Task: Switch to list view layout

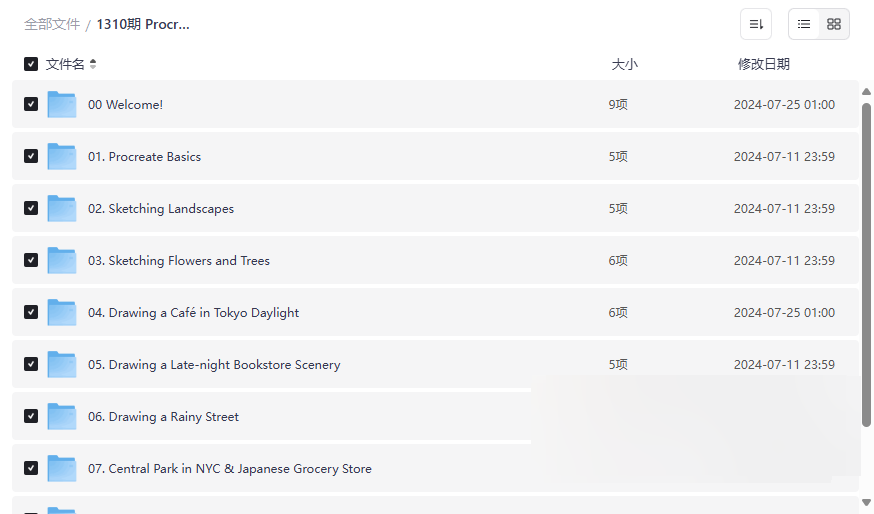Action: [804, 24]
